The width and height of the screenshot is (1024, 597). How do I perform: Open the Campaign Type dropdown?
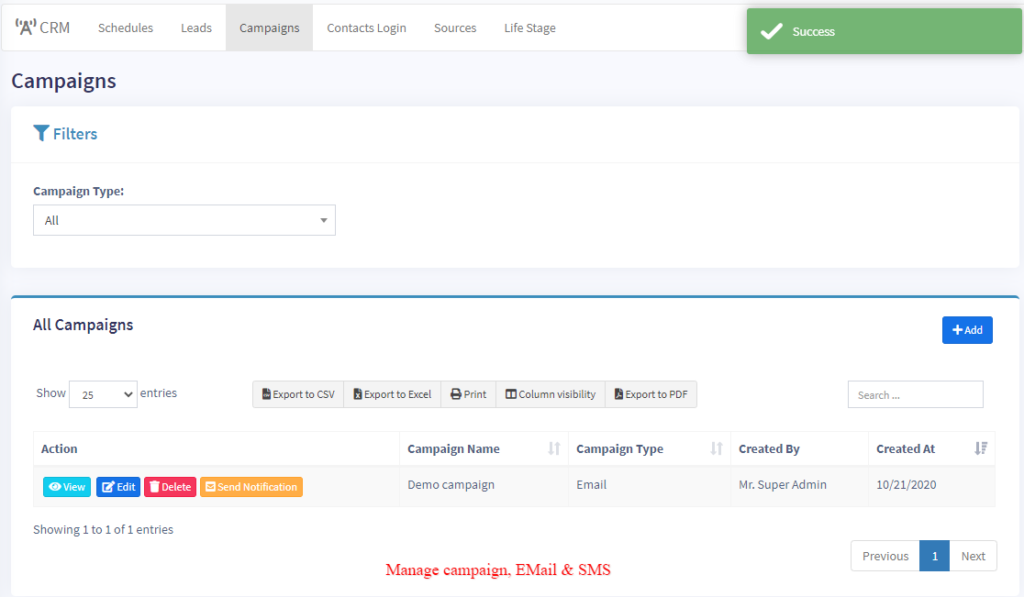[x=184, y=220]
